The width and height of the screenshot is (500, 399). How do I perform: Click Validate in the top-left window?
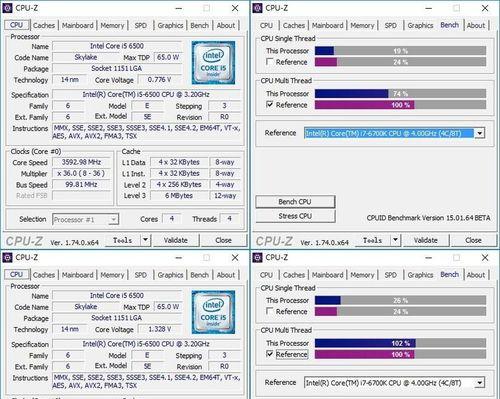coord(176,240)
